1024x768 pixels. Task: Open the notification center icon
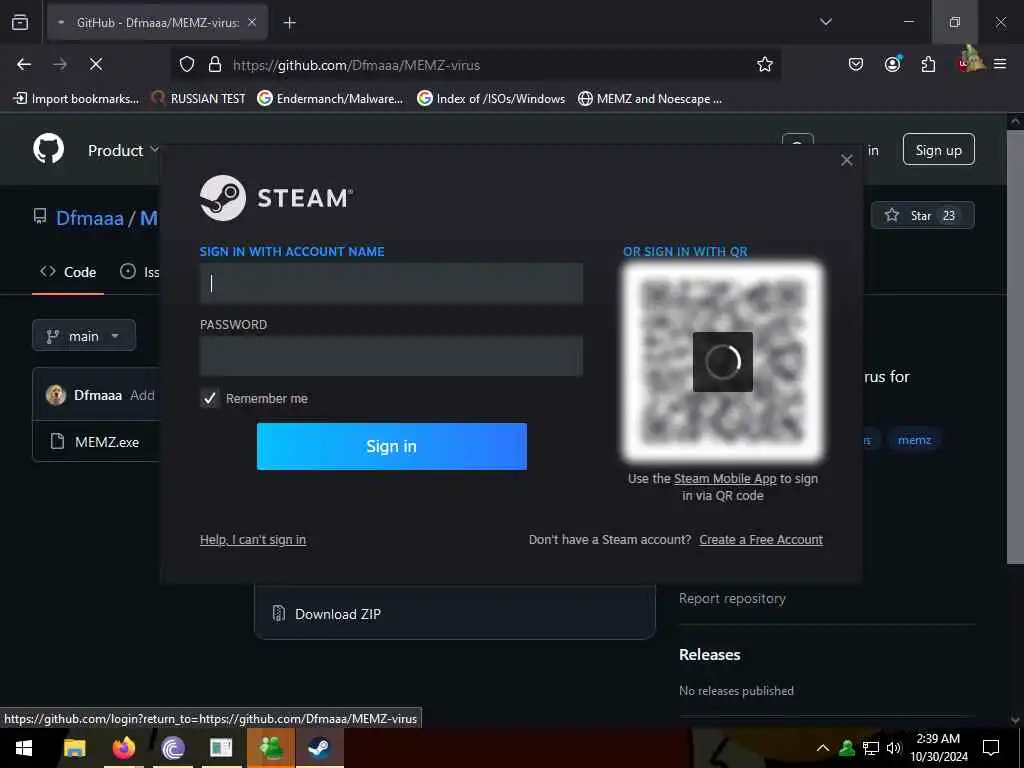coord(991,748)
